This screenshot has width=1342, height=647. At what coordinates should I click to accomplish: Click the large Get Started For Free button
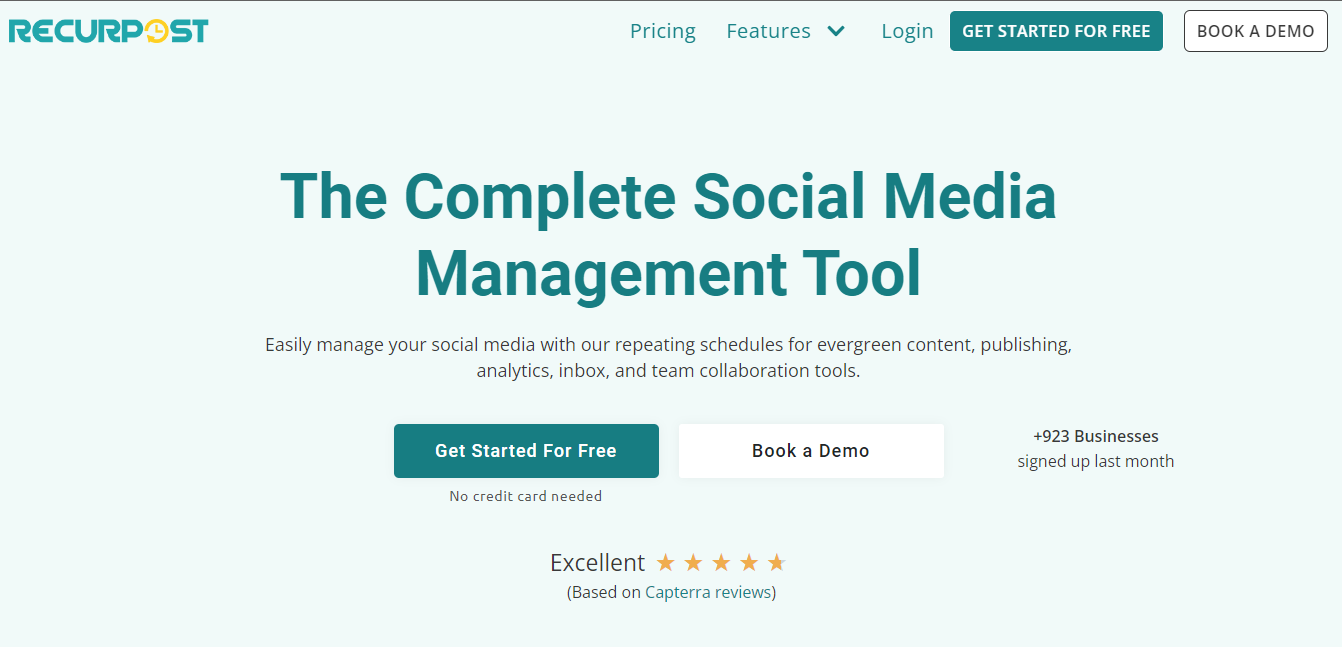[x=526, y=451]
